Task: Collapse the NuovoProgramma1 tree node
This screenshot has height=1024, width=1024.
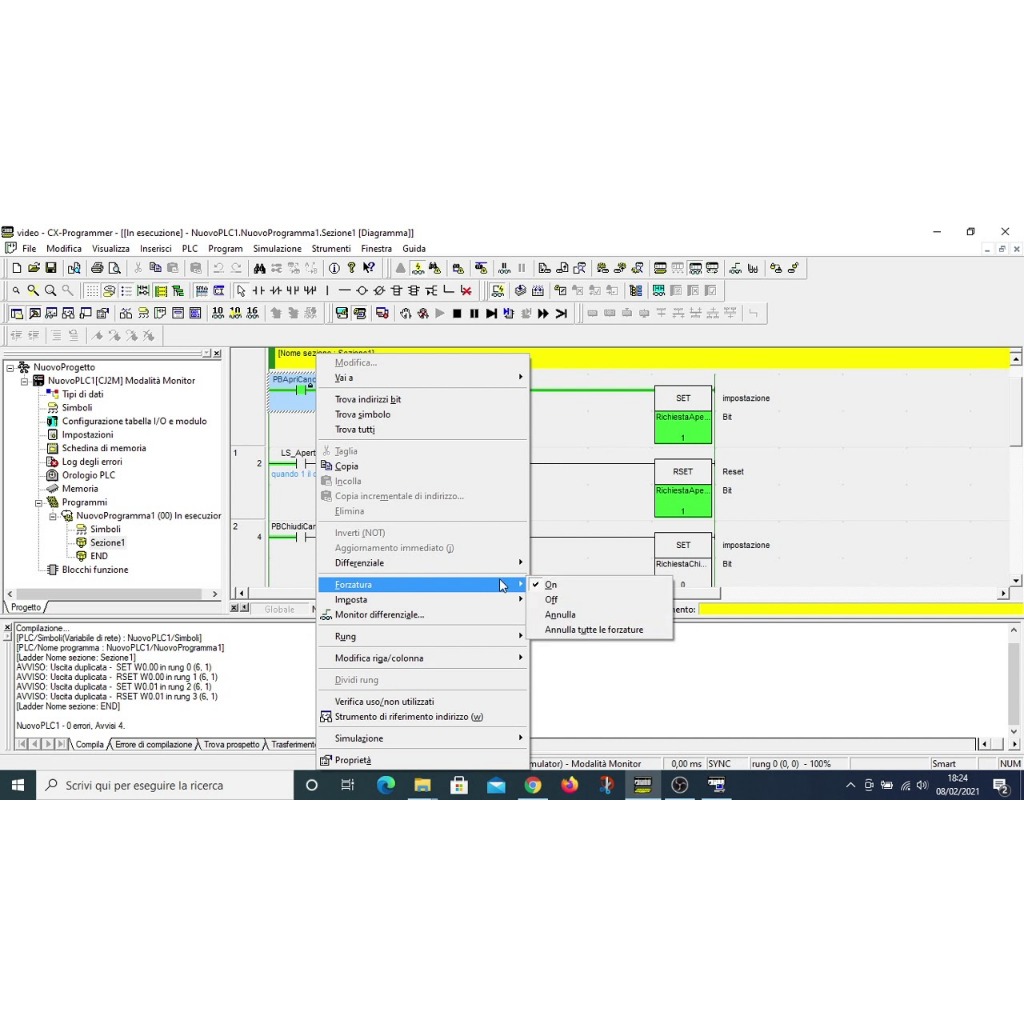Action: click(x=53, y=516)
